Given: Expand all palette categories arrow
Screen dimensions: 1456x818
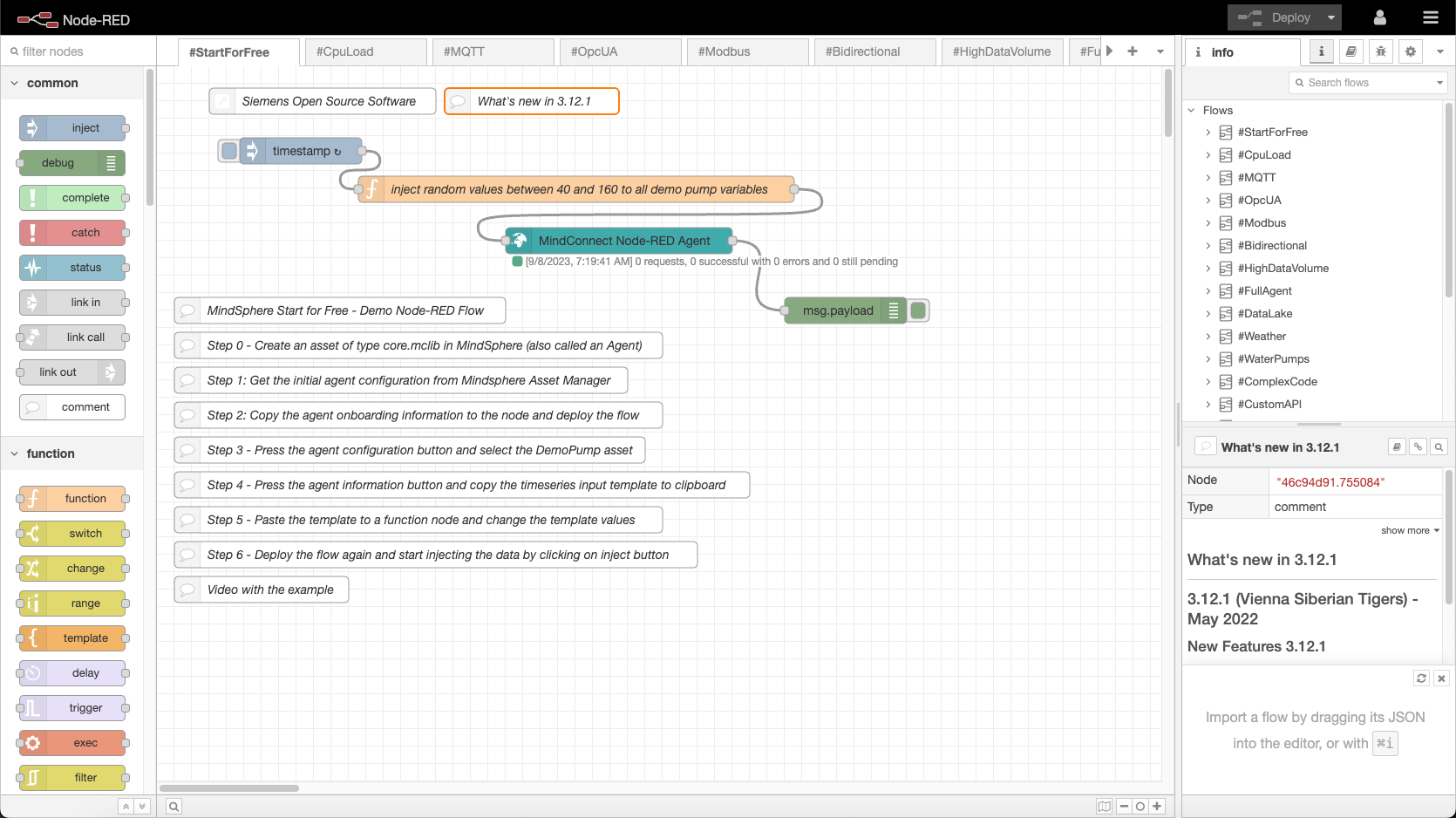Looking at the screenshot, I should [142, 807].
